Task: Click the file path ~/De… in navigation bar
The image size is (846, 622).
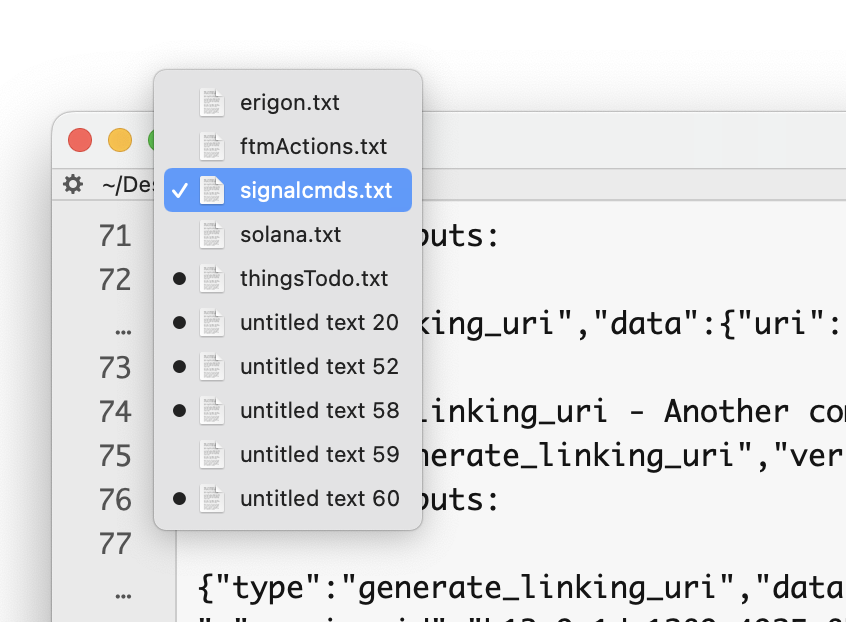Action: pyautogui.click(x=128, y=185)
